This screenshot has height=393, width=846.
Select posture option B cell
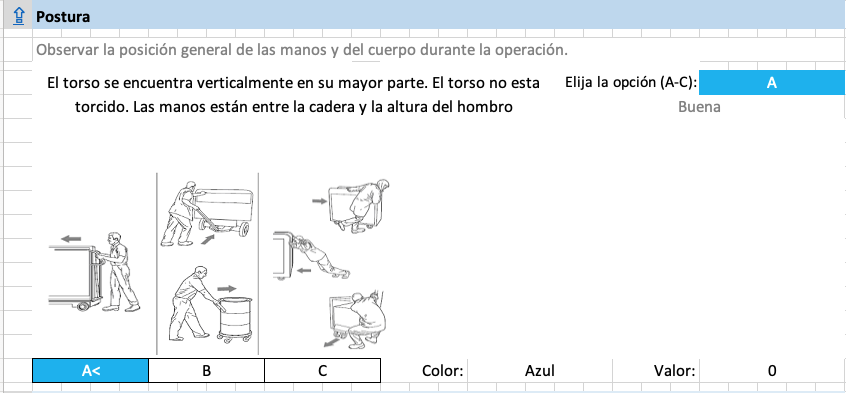[207, 370]
